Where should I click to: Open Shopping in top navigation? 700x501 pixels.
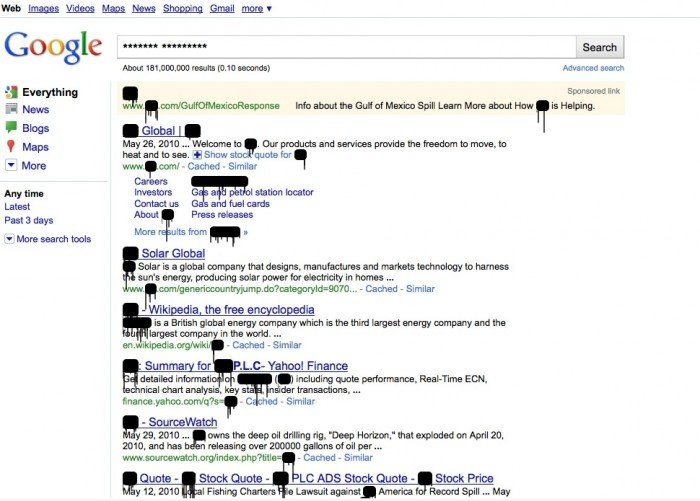click(x=183, y=8)
